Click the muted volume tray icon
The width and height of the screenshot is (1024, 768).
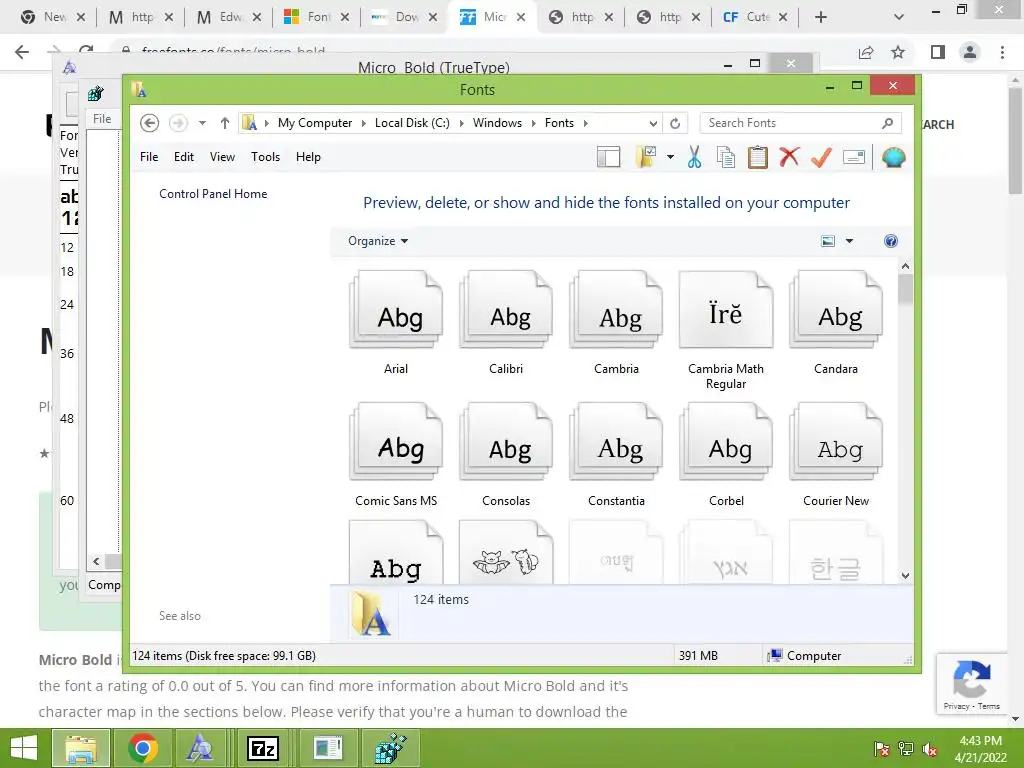pyautogui.click(x=931, y=749)
